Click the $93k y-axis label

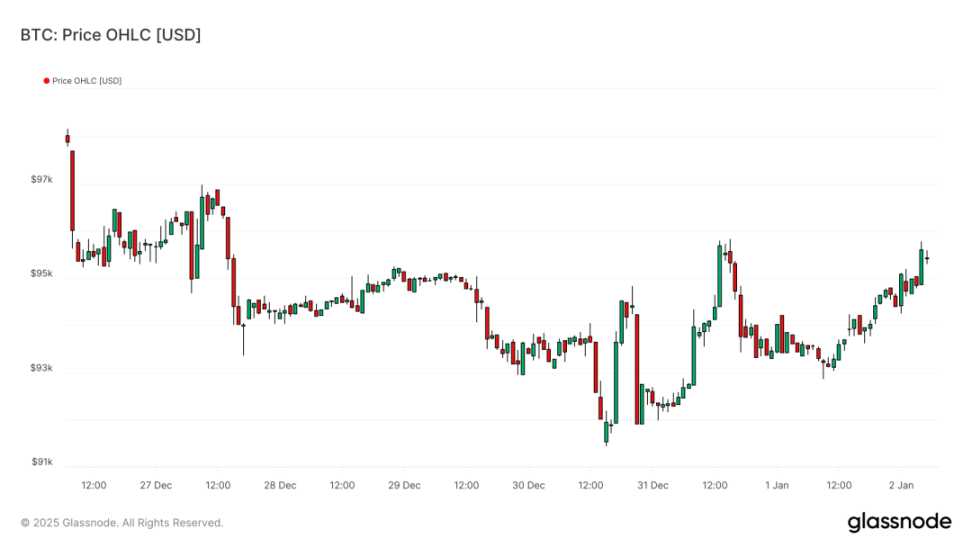click(42, 368)
